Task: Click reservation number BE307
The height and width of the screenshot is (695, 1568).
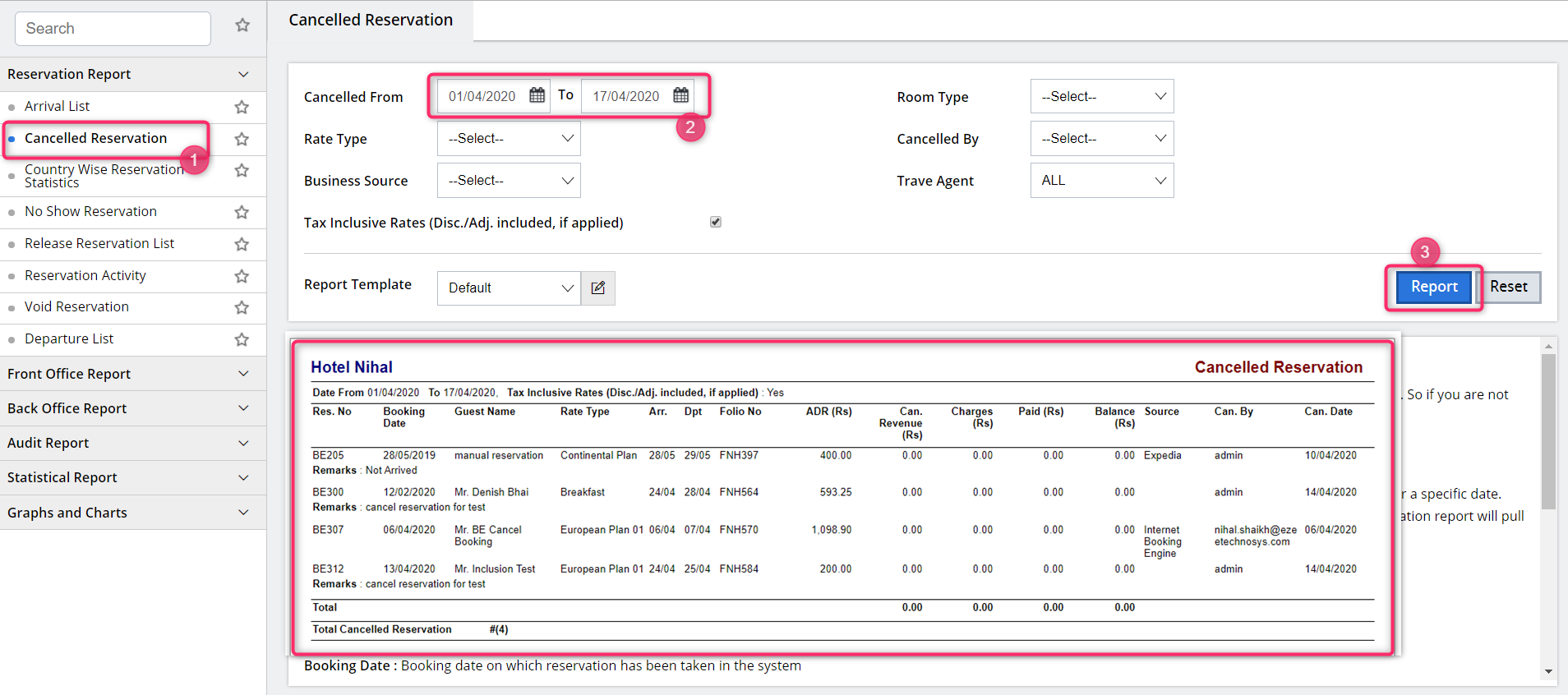Action: pyautogui.click(x=328, y=530)
